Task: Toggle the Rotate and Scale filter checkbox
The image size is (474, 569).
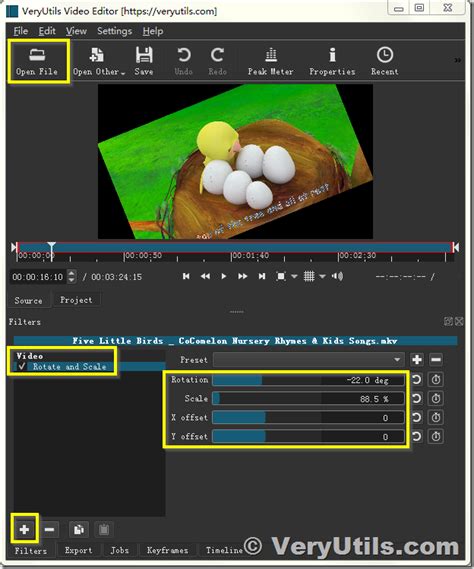Action: (x=21, y=367)
